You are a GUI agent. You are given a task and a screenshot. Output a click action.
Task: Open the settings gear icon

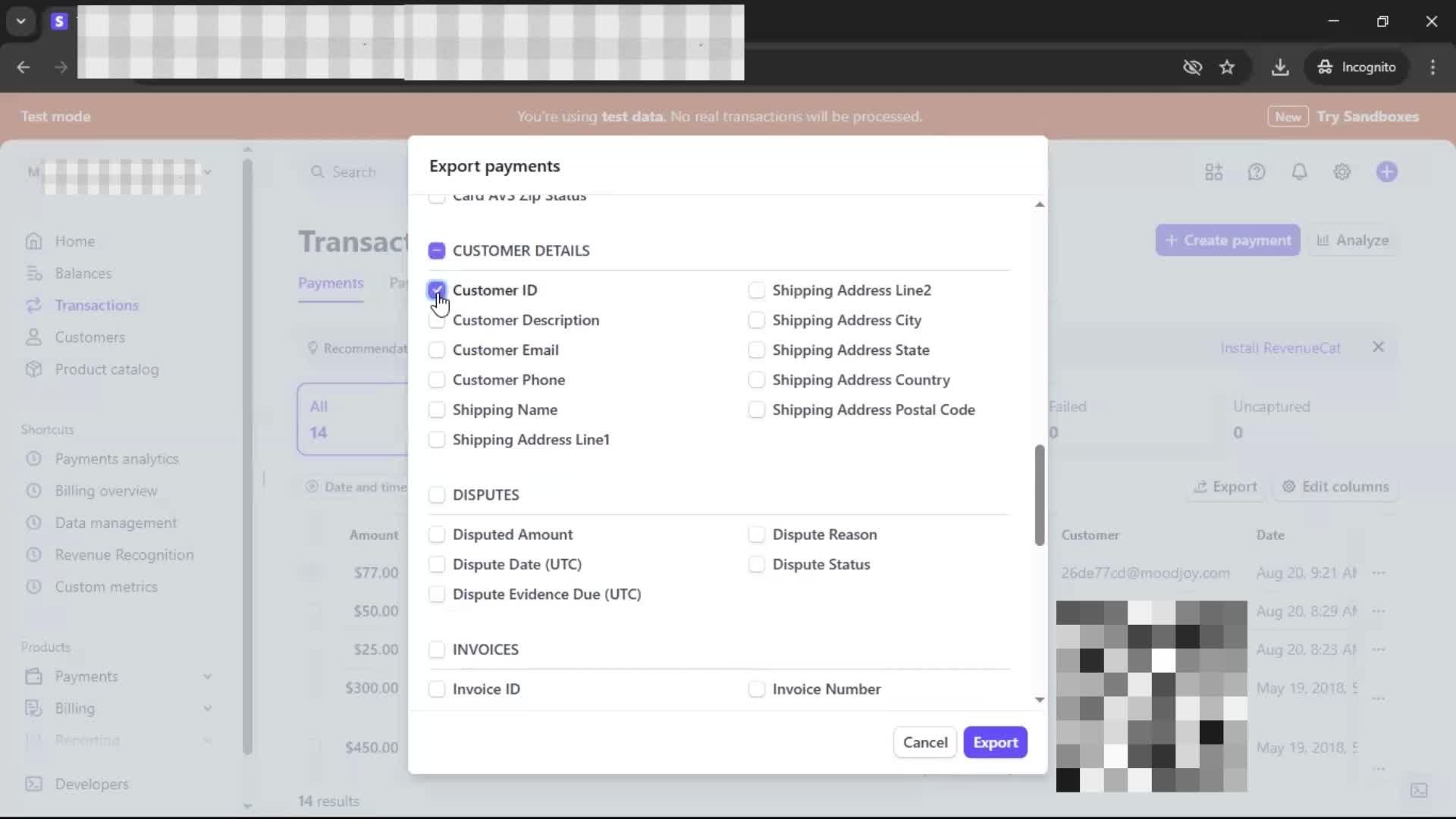1341,172
